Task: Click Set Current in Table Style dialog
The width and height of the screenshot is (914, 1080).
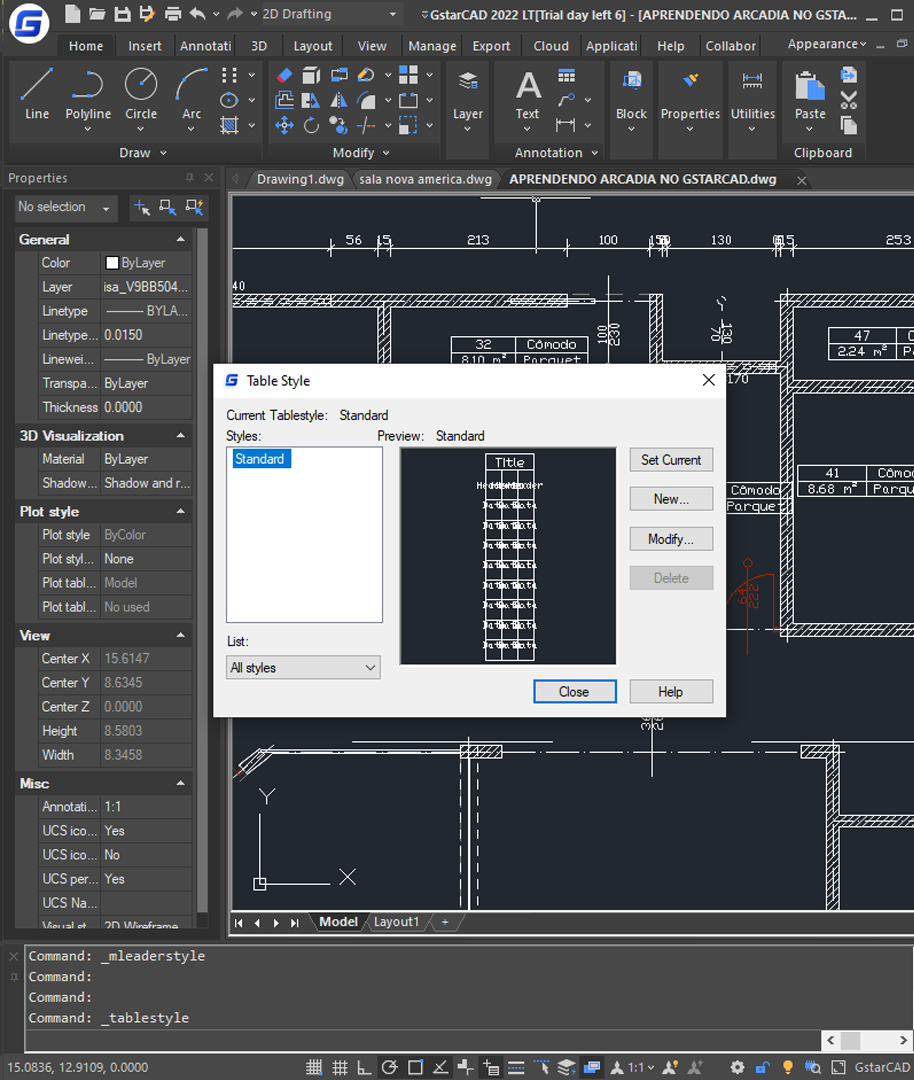Action: 671,460
